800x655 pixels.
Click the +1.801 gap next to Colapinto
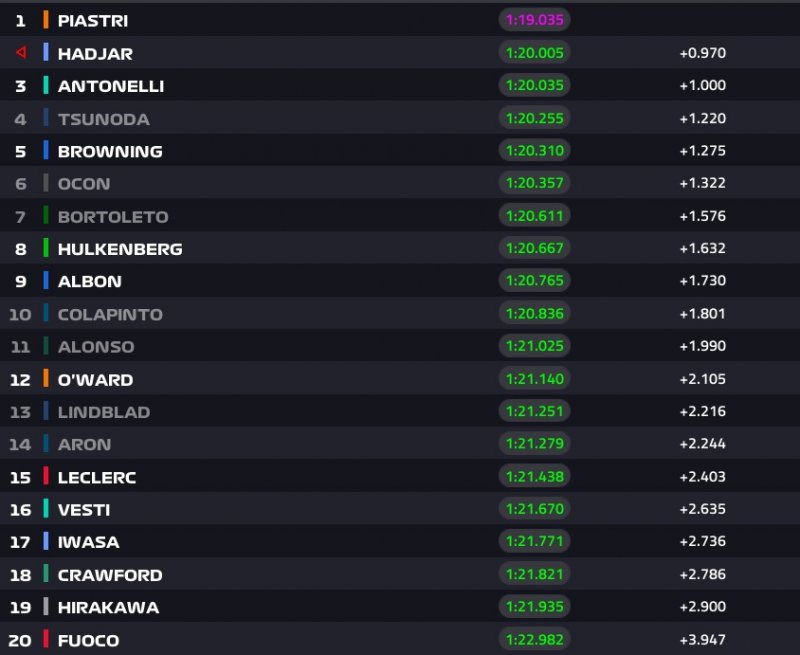[702, 314]
